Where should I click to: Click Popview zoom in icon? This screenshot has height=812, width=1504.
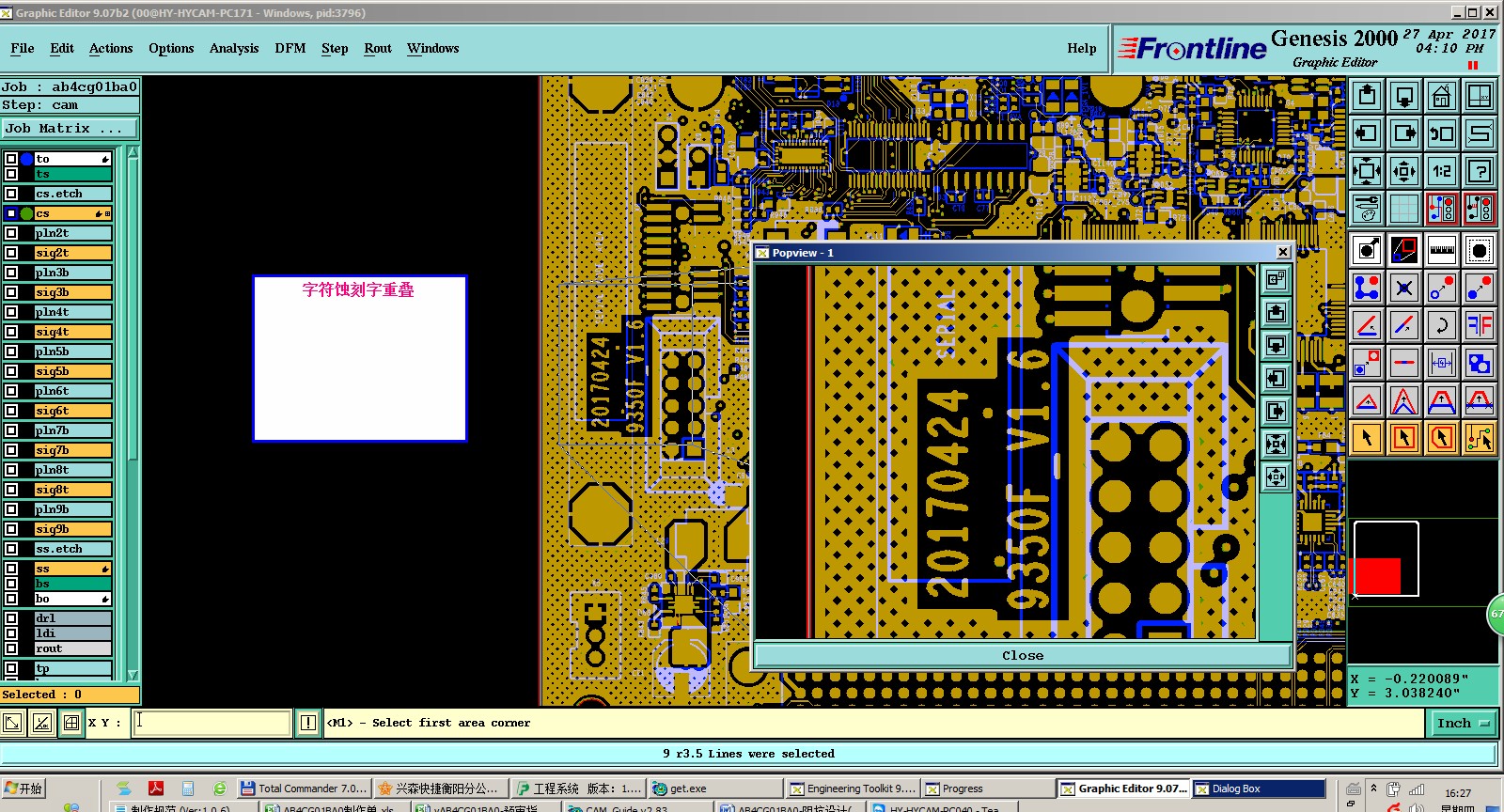point(1276,444)
